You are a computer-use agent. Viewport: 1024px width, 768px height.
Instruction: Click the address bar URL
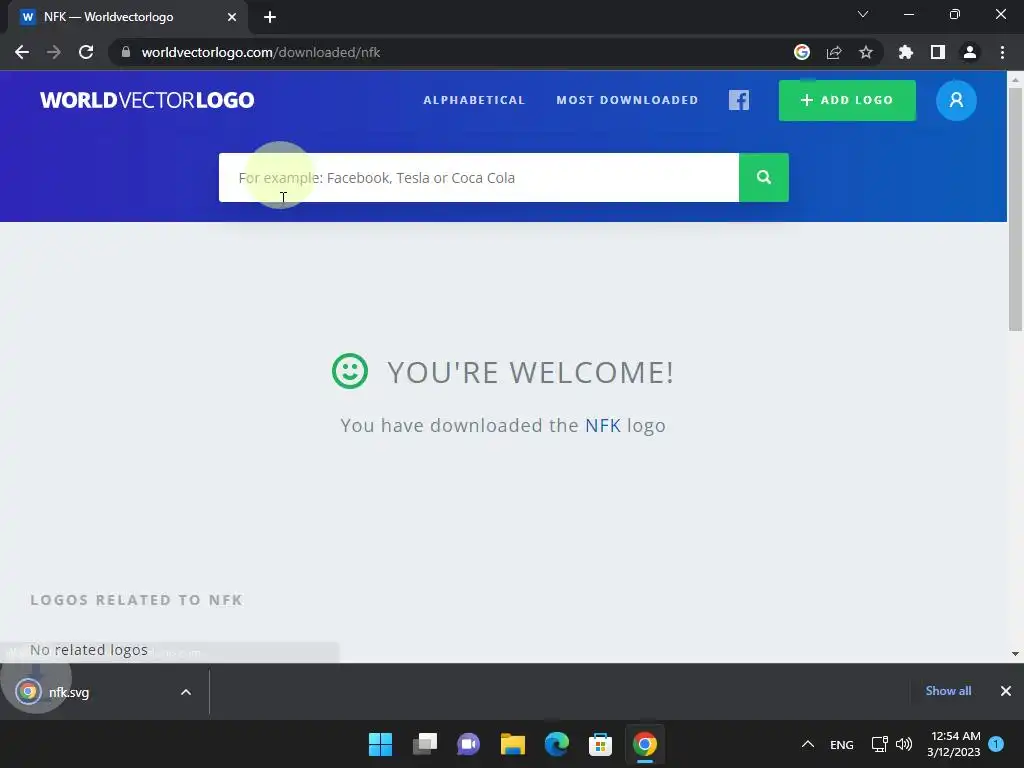261,52
